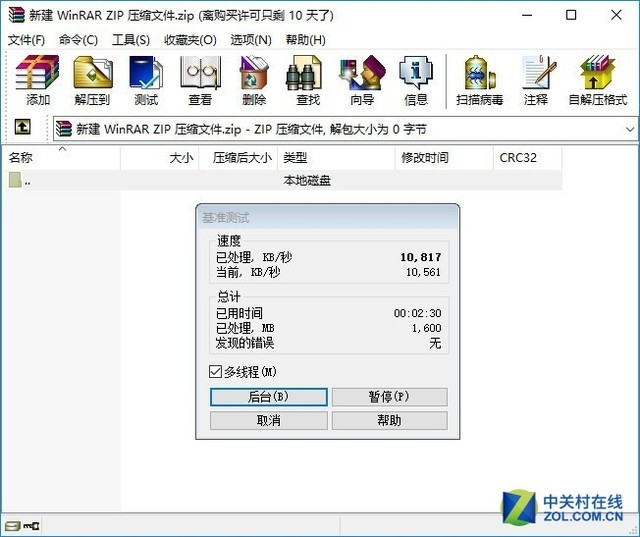Click the Delete (删除) recycle icon
Viewport: 640px width, 537px height.
click(x=253, y=73)
